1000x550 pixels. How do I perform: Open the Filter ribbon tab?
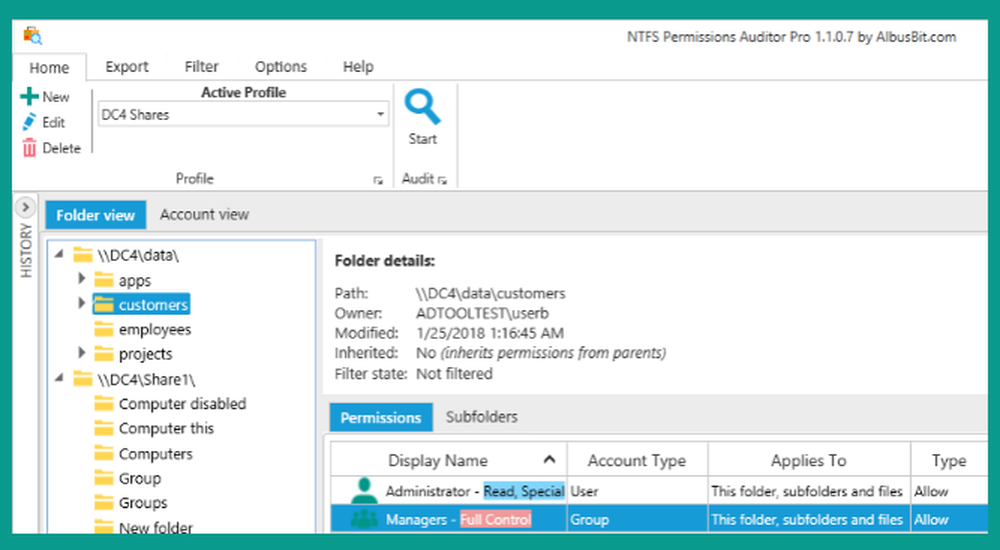tap(201, 67)
